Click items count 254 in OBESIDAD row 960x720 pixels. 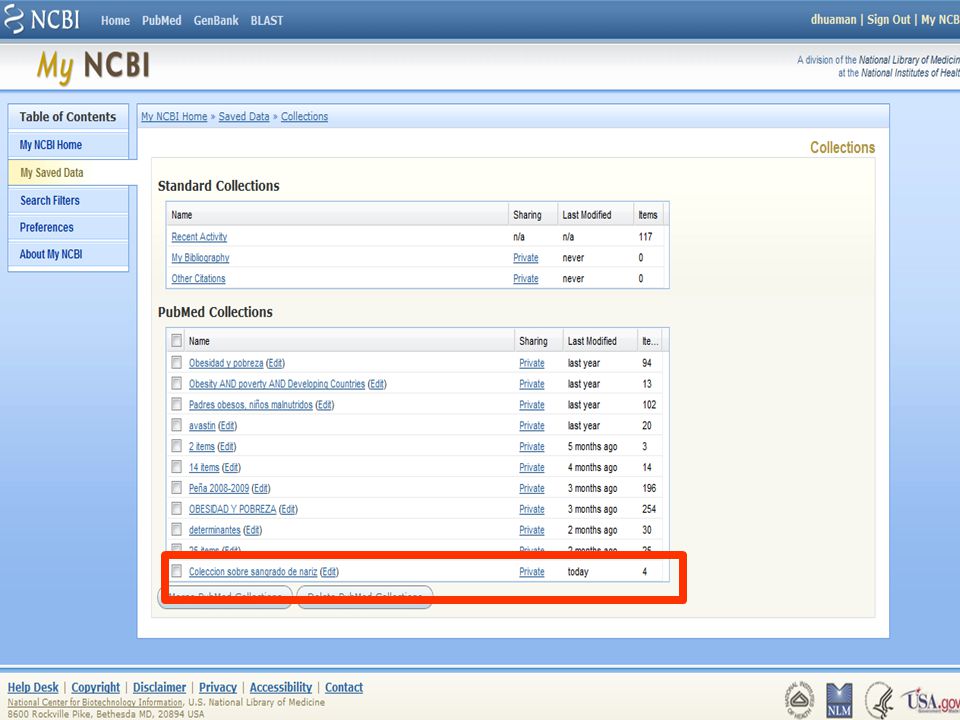pyautogui.click(x=648, y=509)
